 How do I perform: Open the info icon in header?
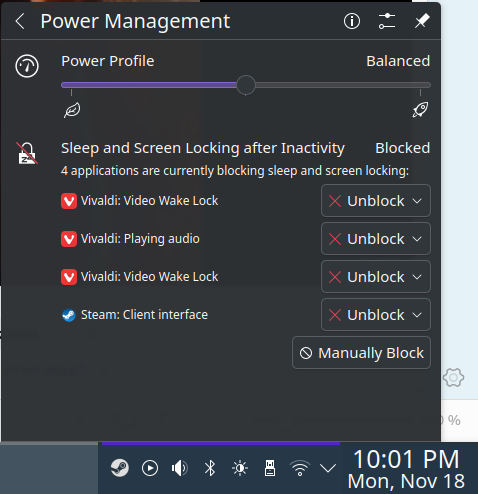point(352,21)
